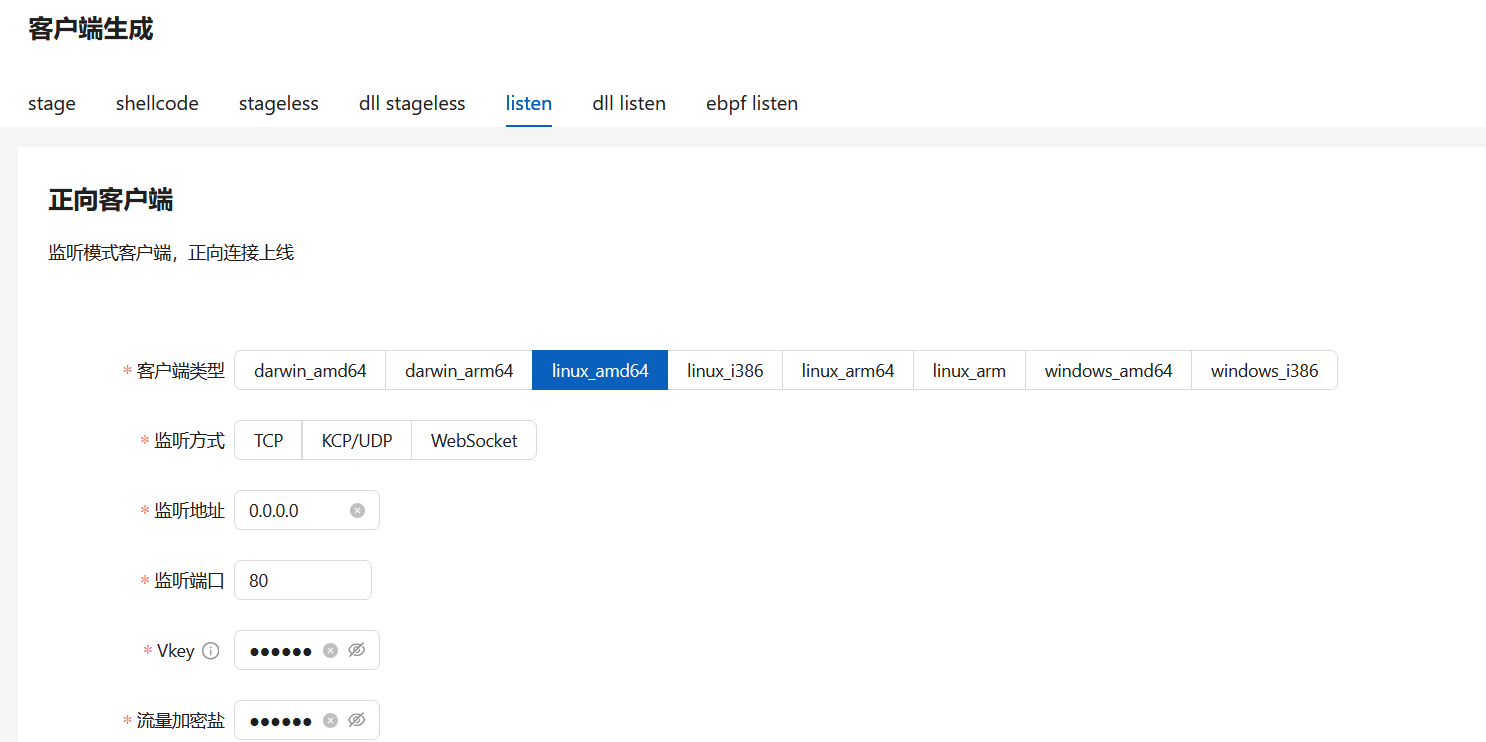Select windows_i386 client type

point(1264,370)
